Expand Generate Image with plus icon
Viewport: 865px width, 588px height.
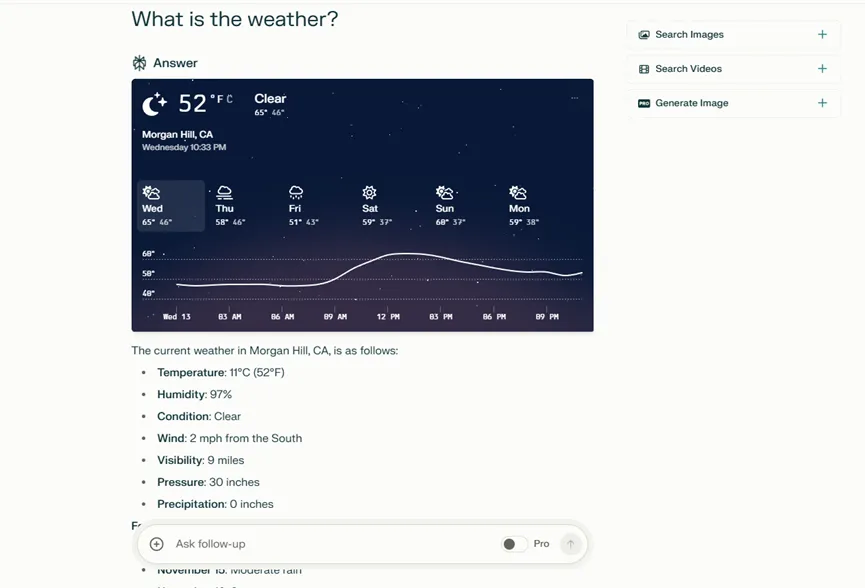(x=822, y=103)
